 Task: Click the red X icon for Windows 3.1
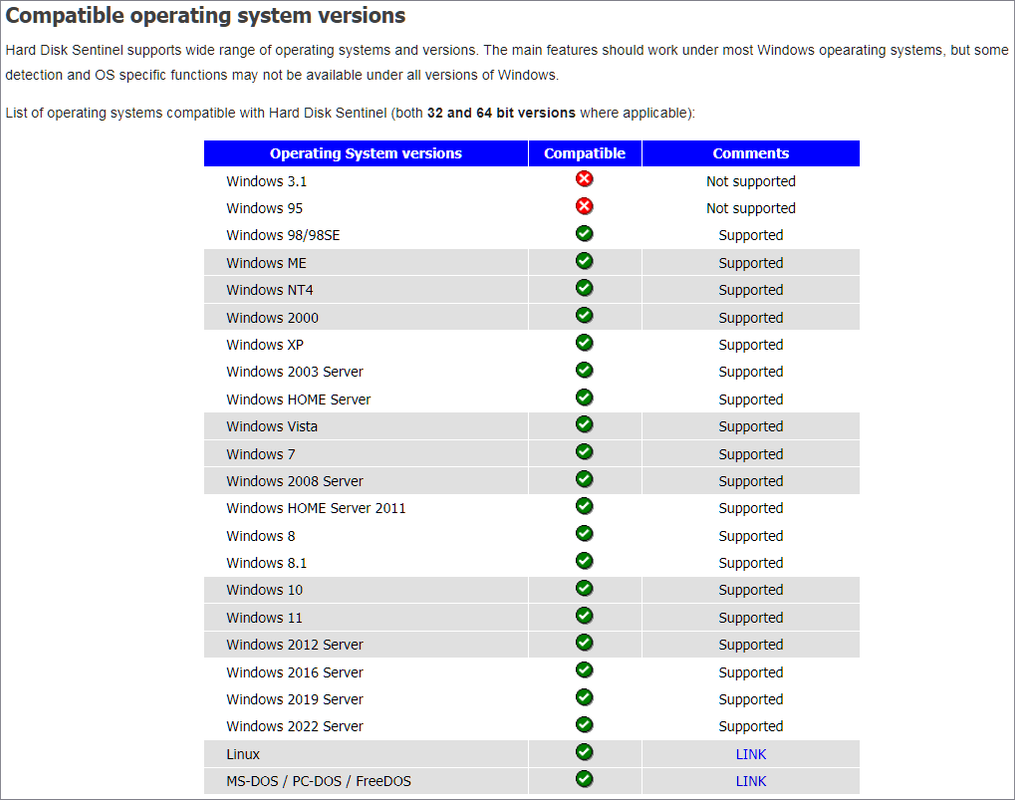click(585, 179)
